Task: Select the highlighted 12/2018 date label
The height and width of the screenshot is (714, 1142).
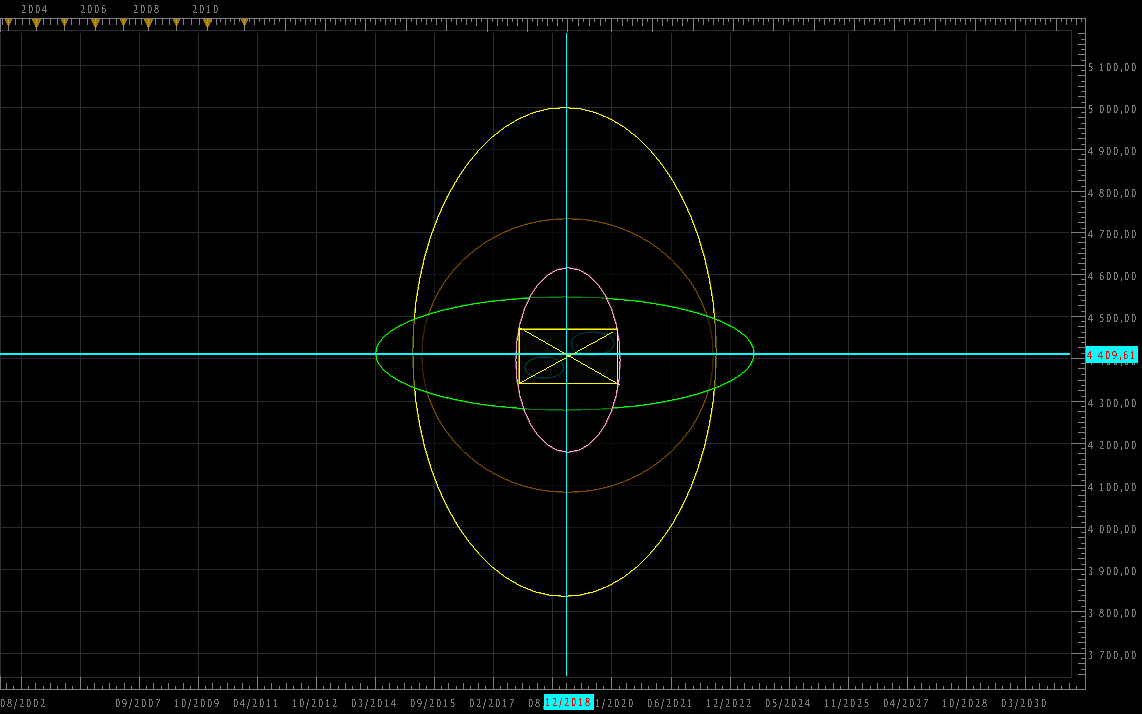Action: click(568, 703)
